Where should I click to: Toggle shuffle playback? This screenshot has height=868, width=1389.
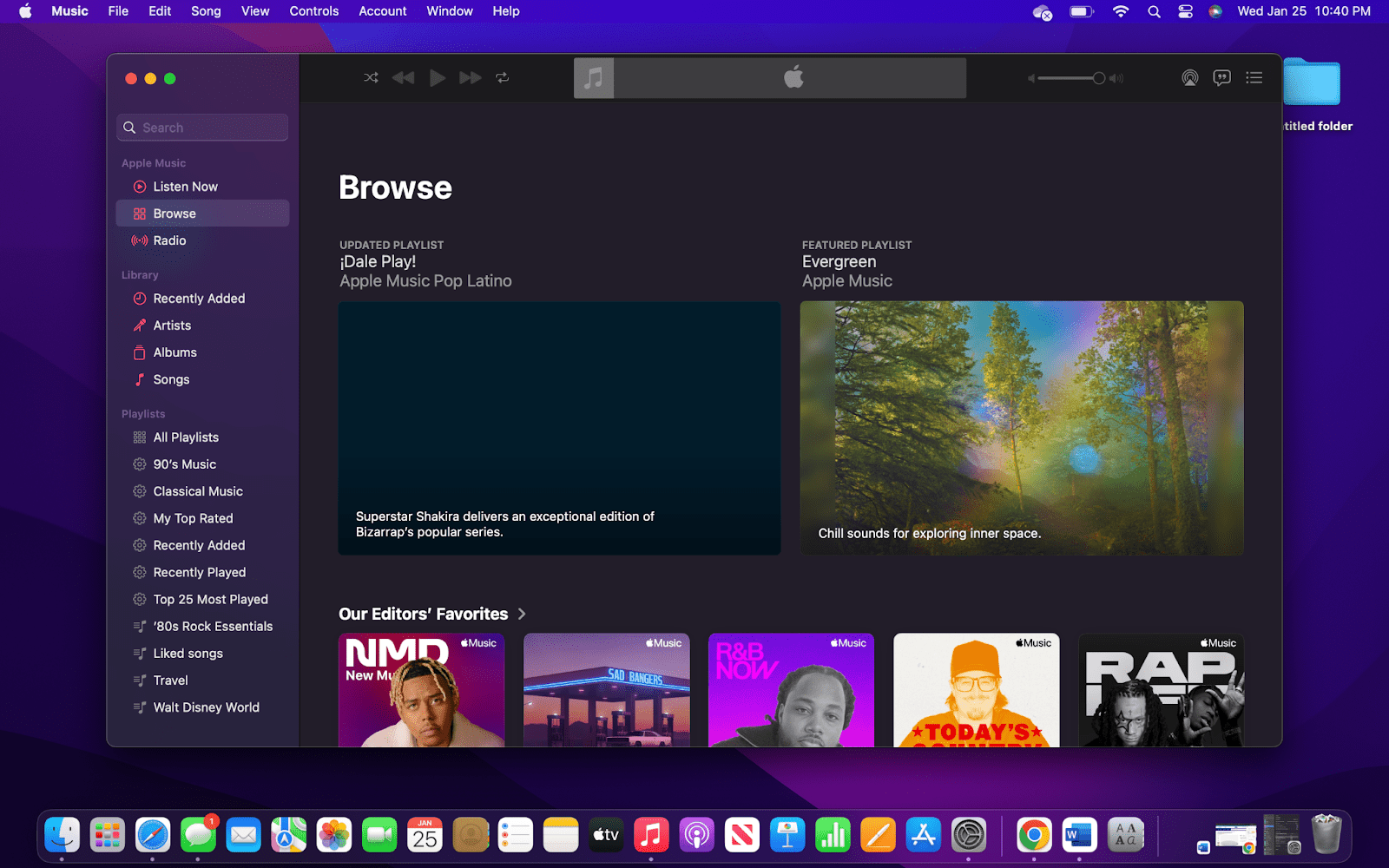click(x=371, y=78)
